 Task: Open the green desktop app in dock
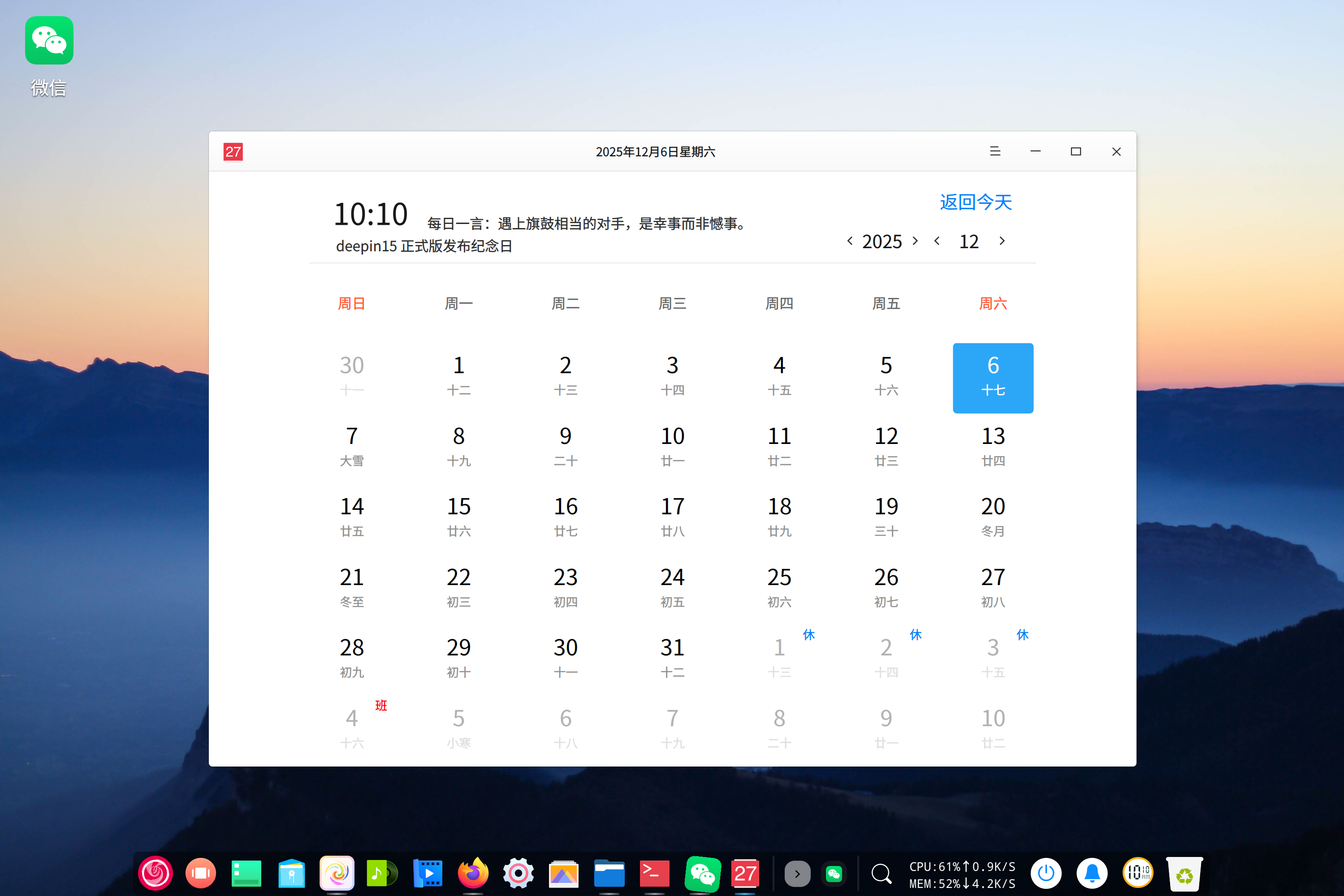coord(246,873)
